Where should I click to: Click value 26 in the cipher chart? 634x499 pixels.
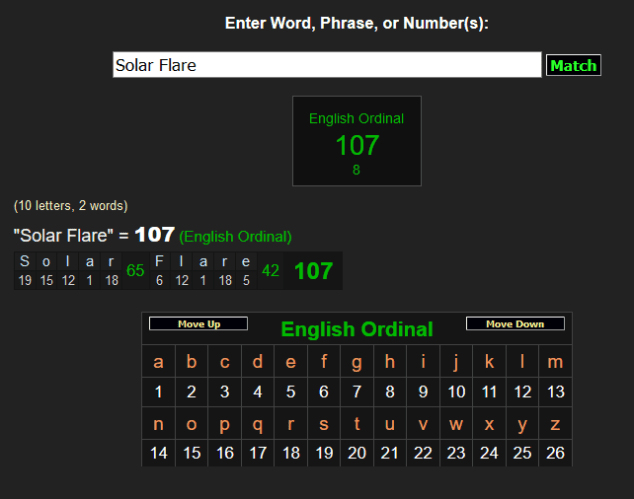tap(555, 453)
